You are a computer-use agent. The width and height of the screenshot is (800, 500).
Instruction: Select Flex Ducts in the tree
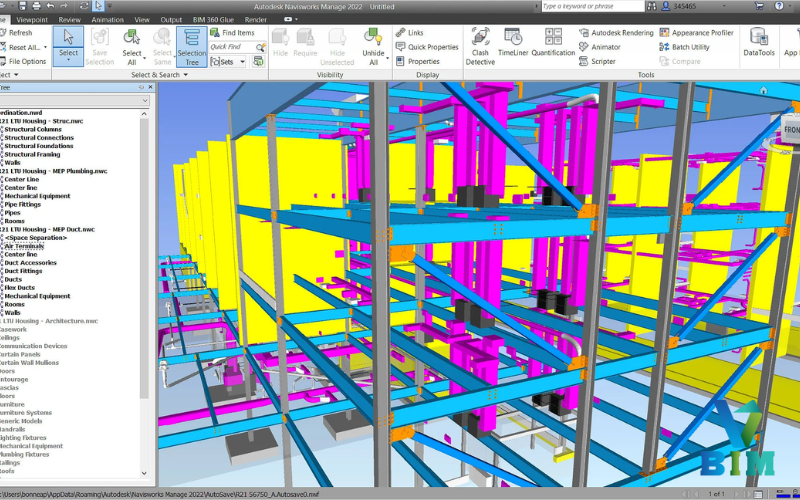[x=19, y=288]
